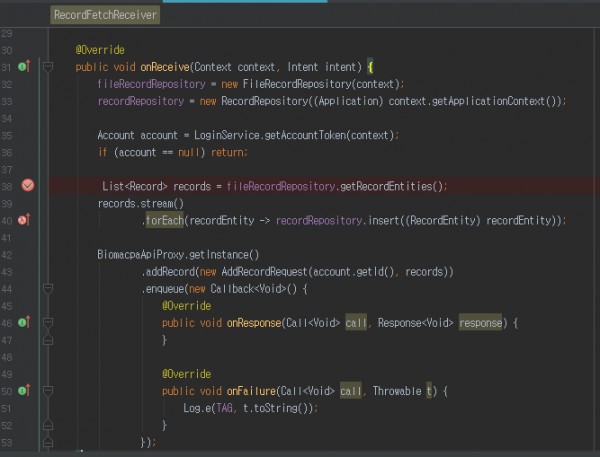Click the insert call on line 40
The width and height of the screenshot is (600, 457).
[382, 220]
